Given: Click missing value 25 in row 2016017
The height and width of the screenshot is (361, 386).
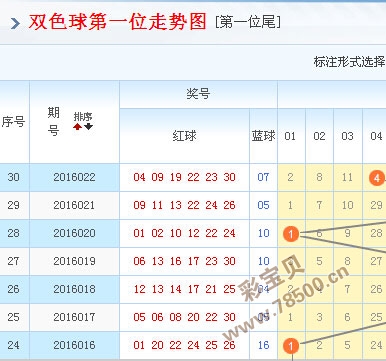Looking at the screenshot, I should 376,317.
